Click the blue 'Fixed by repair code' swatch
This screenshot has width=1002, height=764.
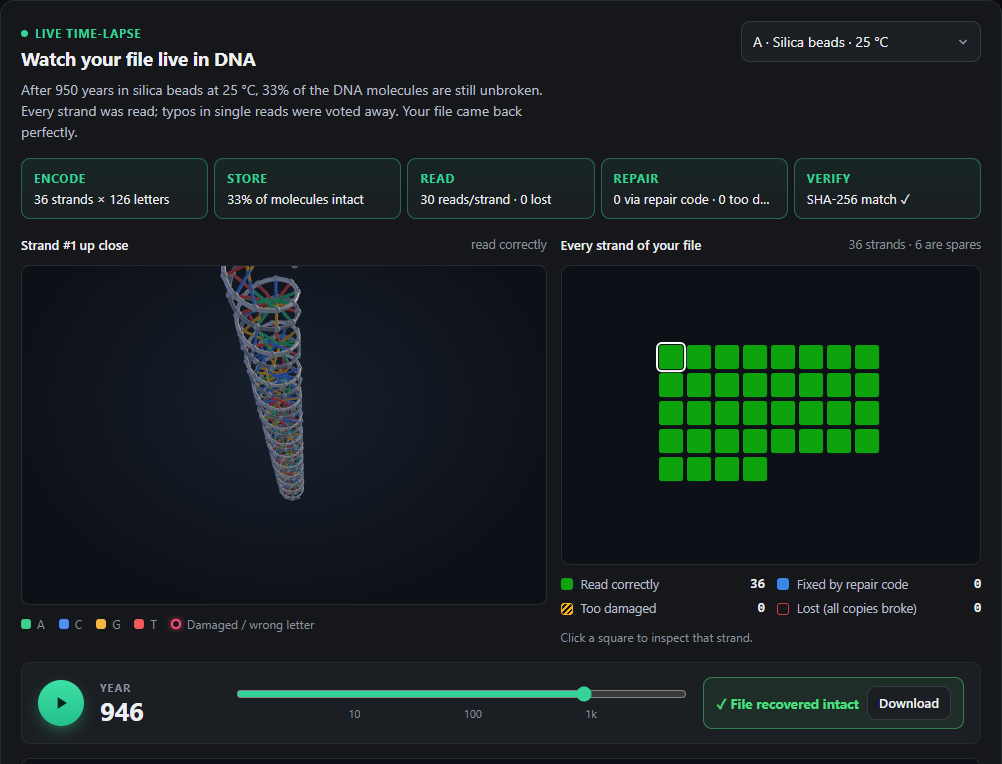tap(783, 584)
